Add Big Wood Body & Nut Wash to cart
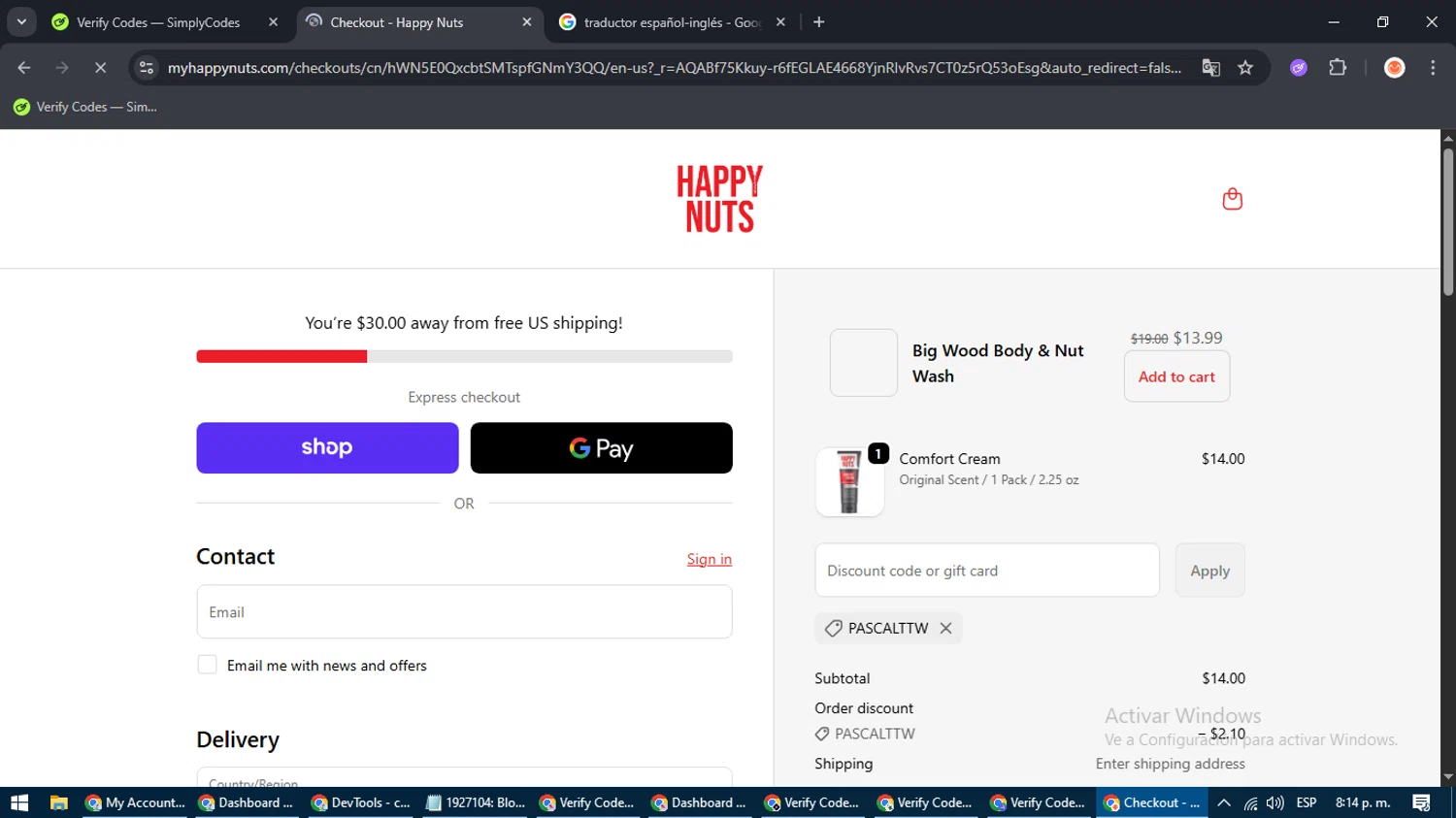This screenshot has width=1456, height=818. tap(1176, 376)
